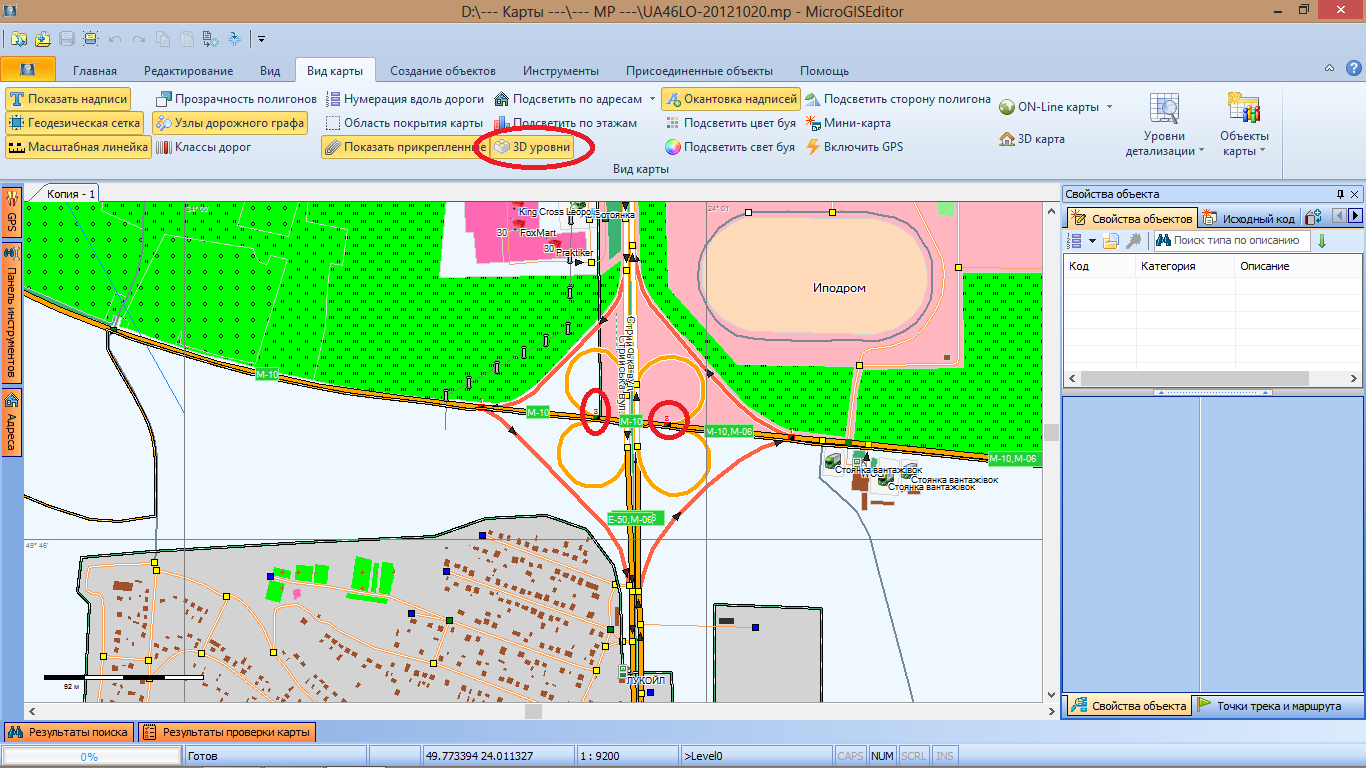Click the green down arrow in properties panel

[x=1322, y=241]
